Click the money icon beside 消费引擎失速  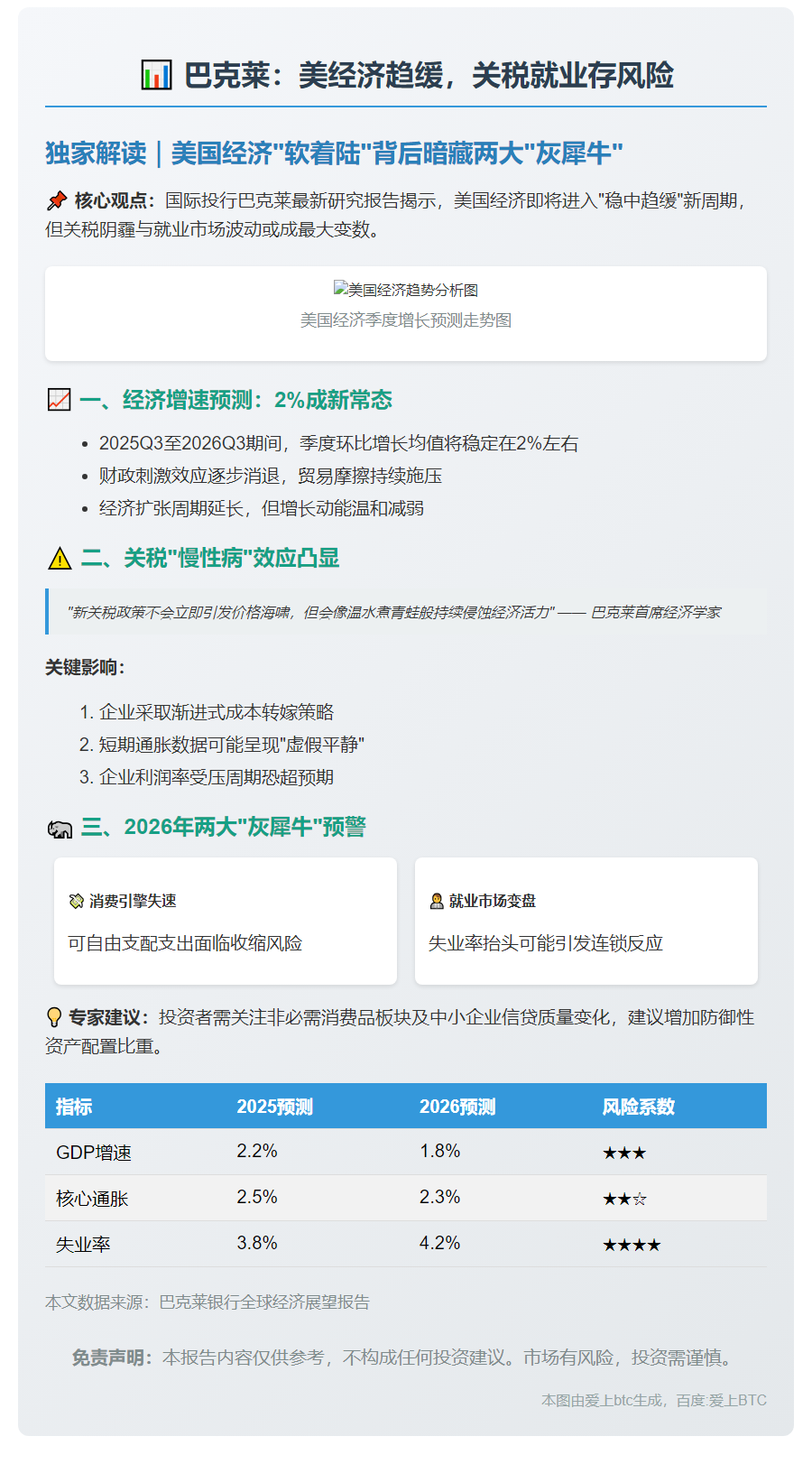click(76, 901)
